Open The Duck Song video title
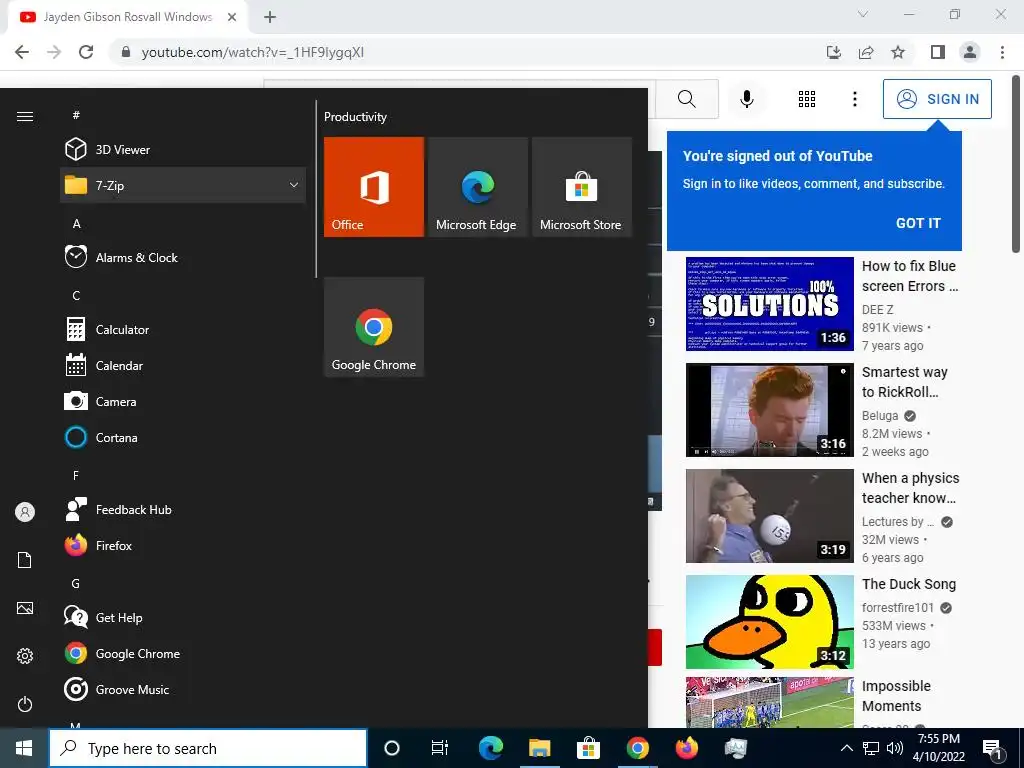This screenshot has width=1024, height=768. (909, 584)
